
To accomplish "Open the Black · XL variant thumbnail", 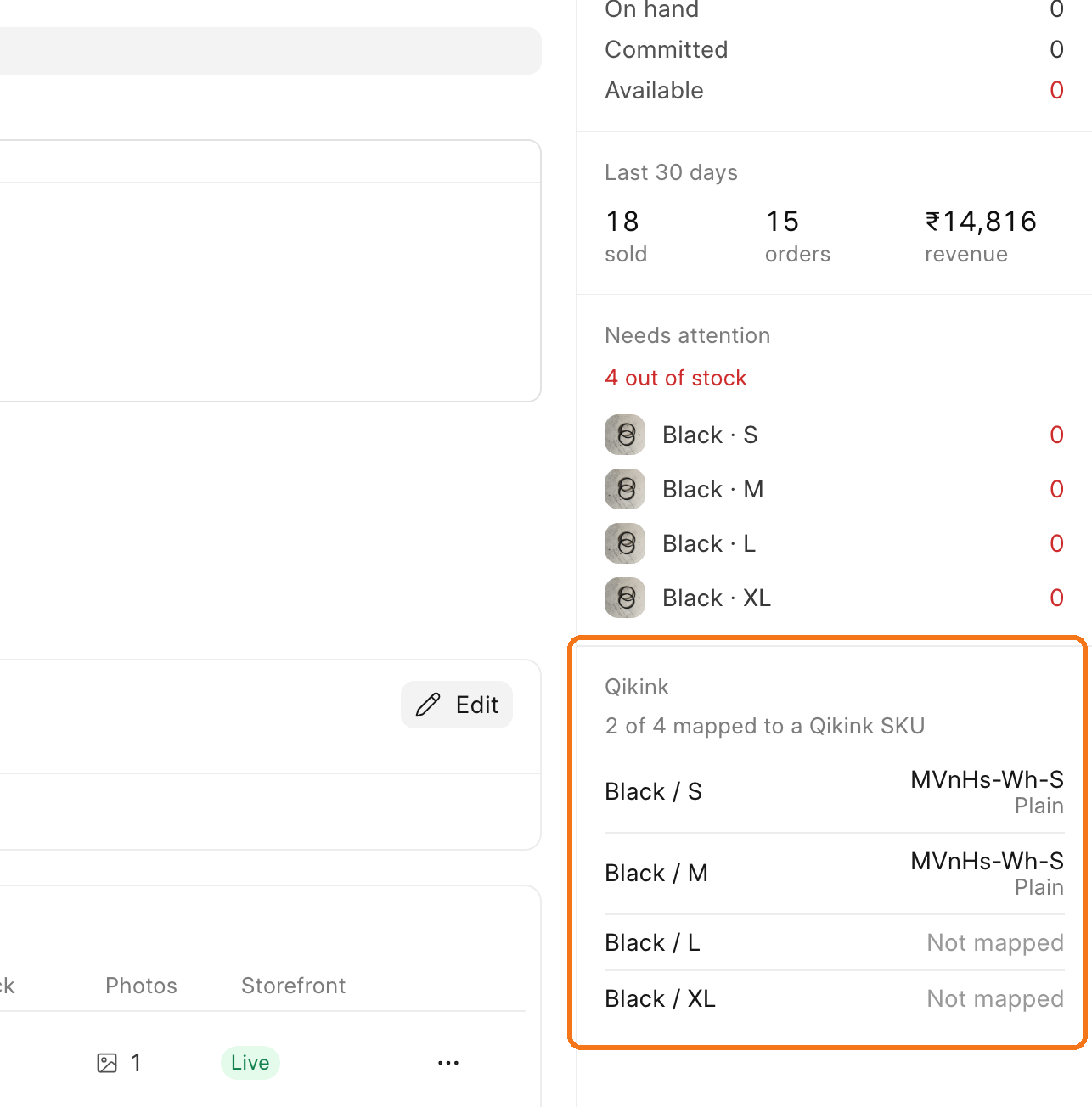I will [625, 598].
